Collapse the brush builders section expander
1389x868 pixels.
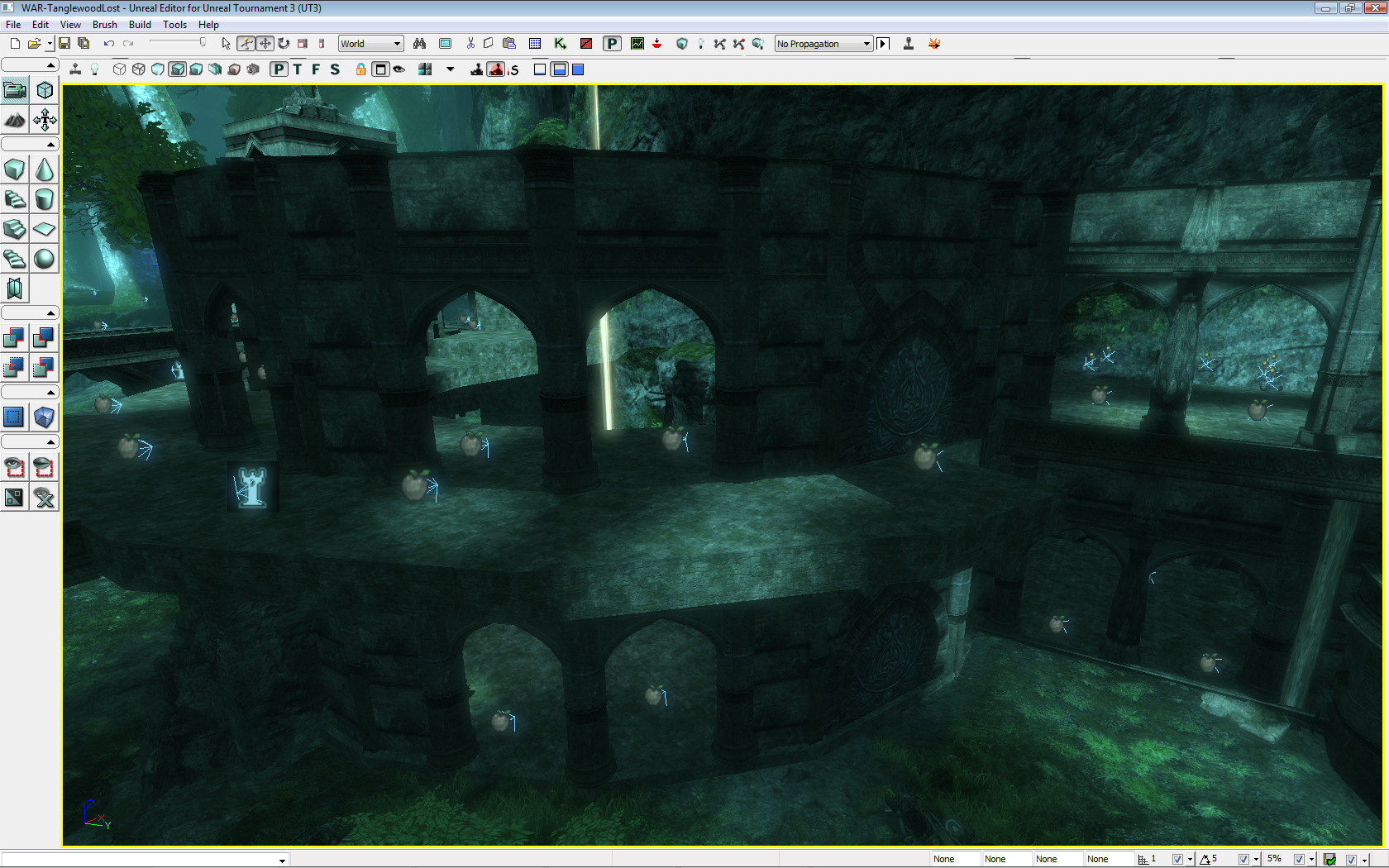tap(30, 145)
